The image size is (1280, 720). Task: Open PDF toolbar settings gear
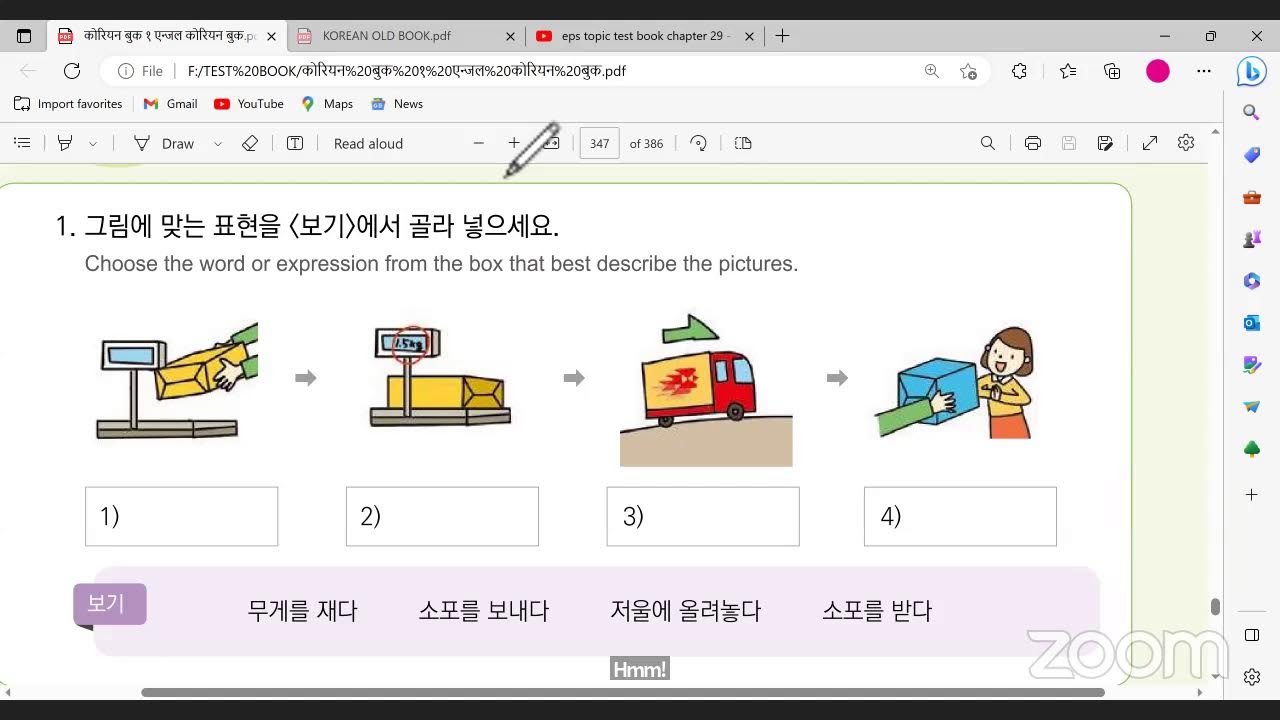pos(1186,143)
